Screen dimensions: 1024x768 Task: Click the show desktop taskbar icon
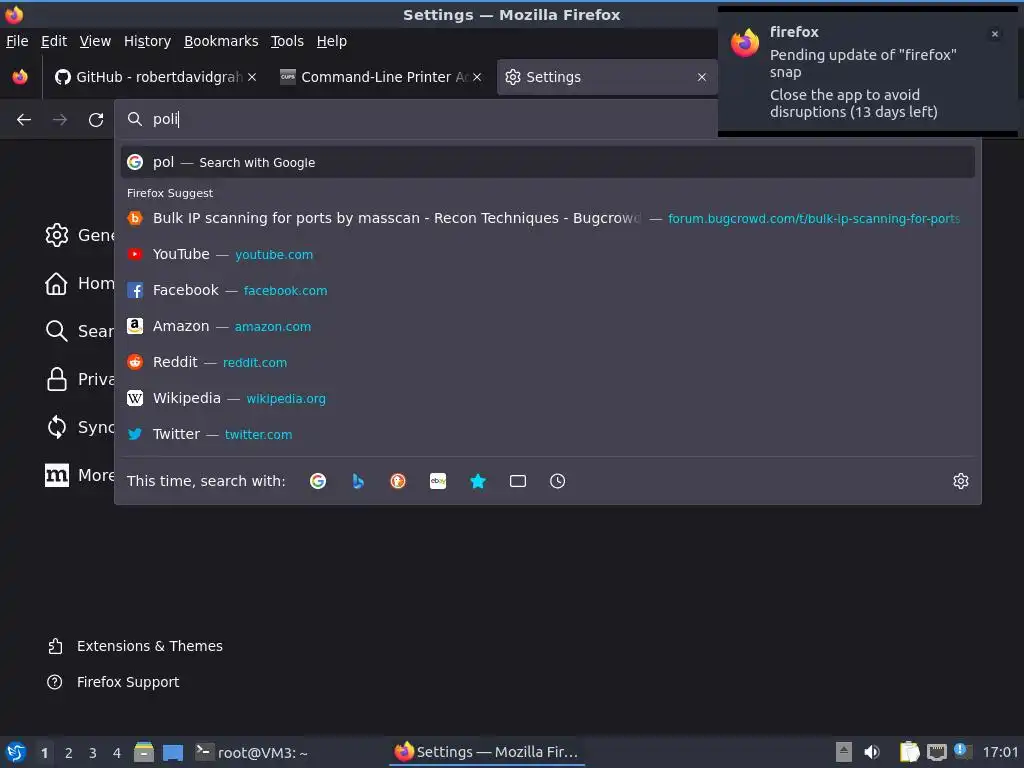[x=173, y=752]
